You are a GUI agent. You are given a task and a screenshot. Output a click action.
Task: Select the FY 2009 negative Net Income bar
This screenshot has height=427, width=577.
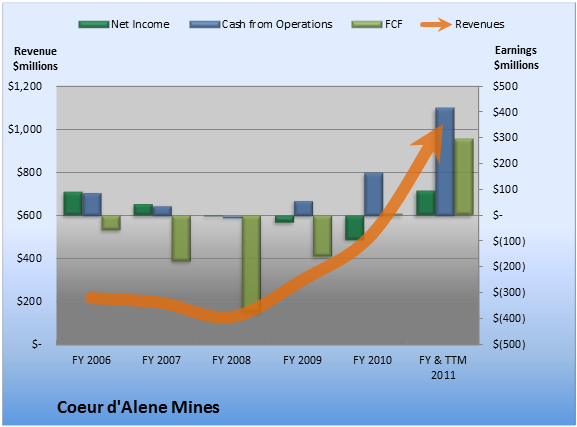click(x=284, y=219)
